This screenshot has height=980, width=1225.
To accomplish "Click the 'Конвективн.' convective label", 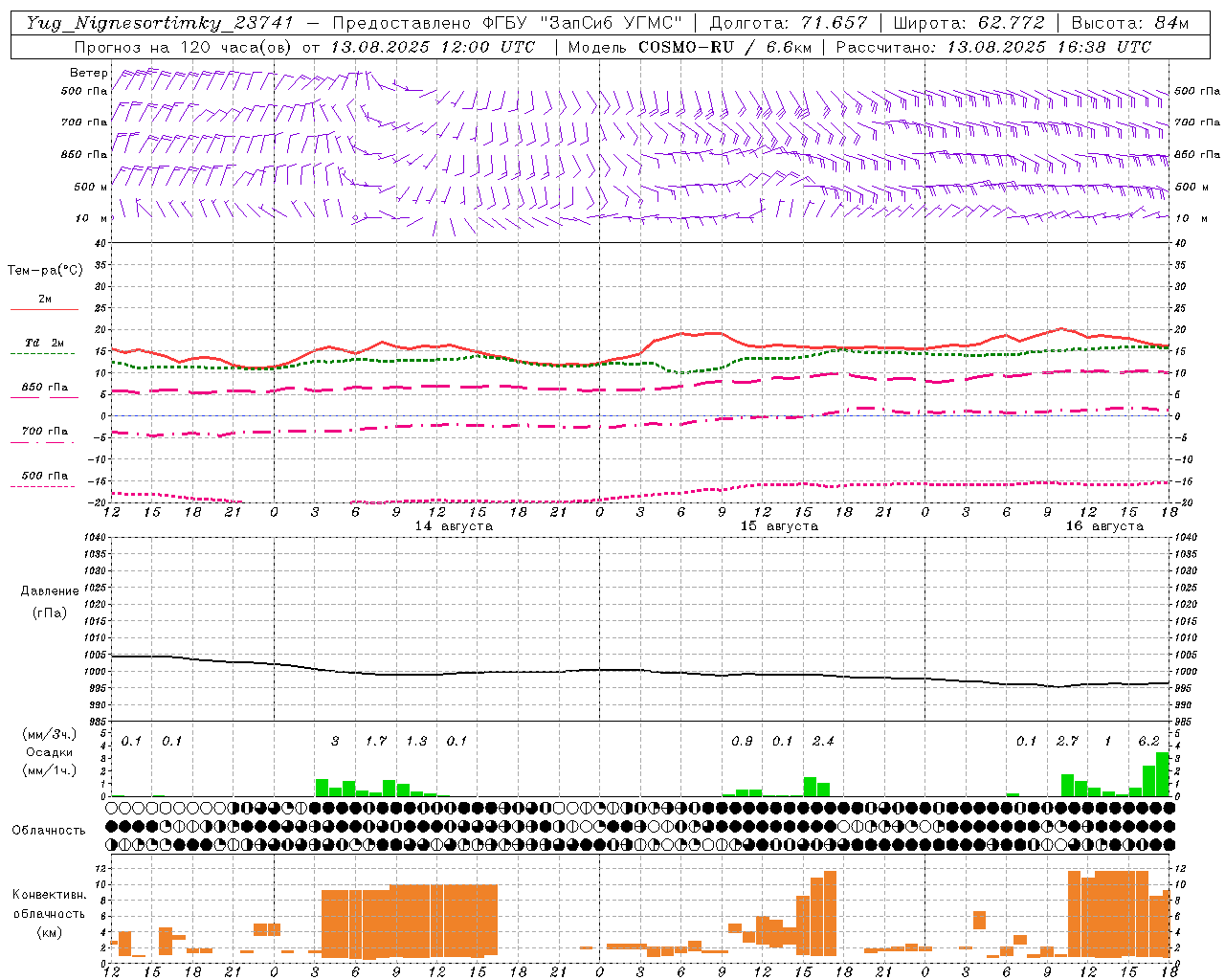I will 50,895.
